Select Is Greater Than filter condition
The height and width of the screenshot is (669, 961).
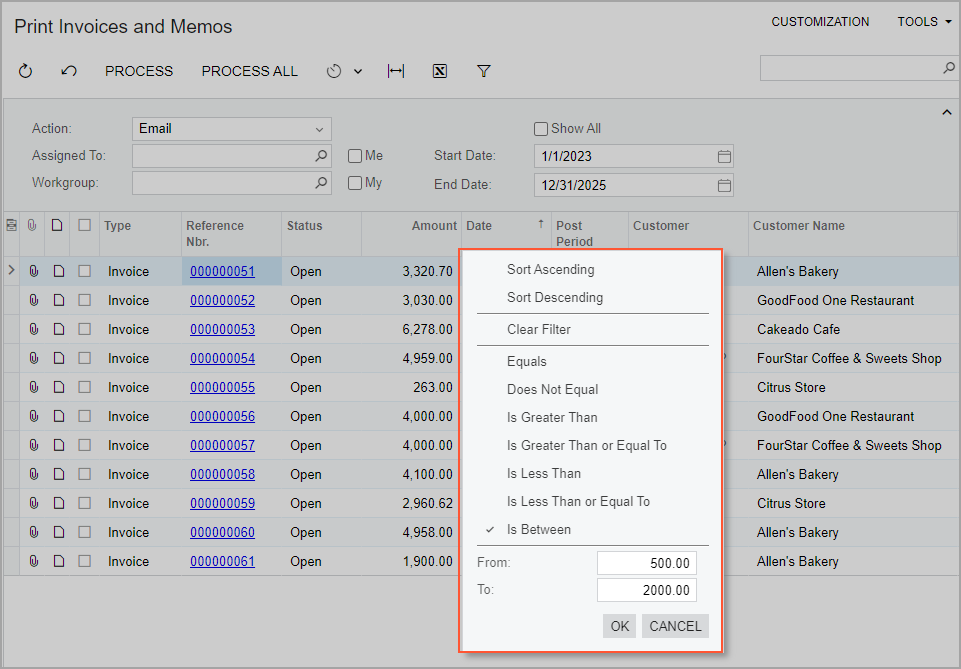pyautogui.click(x=552, y=417)
